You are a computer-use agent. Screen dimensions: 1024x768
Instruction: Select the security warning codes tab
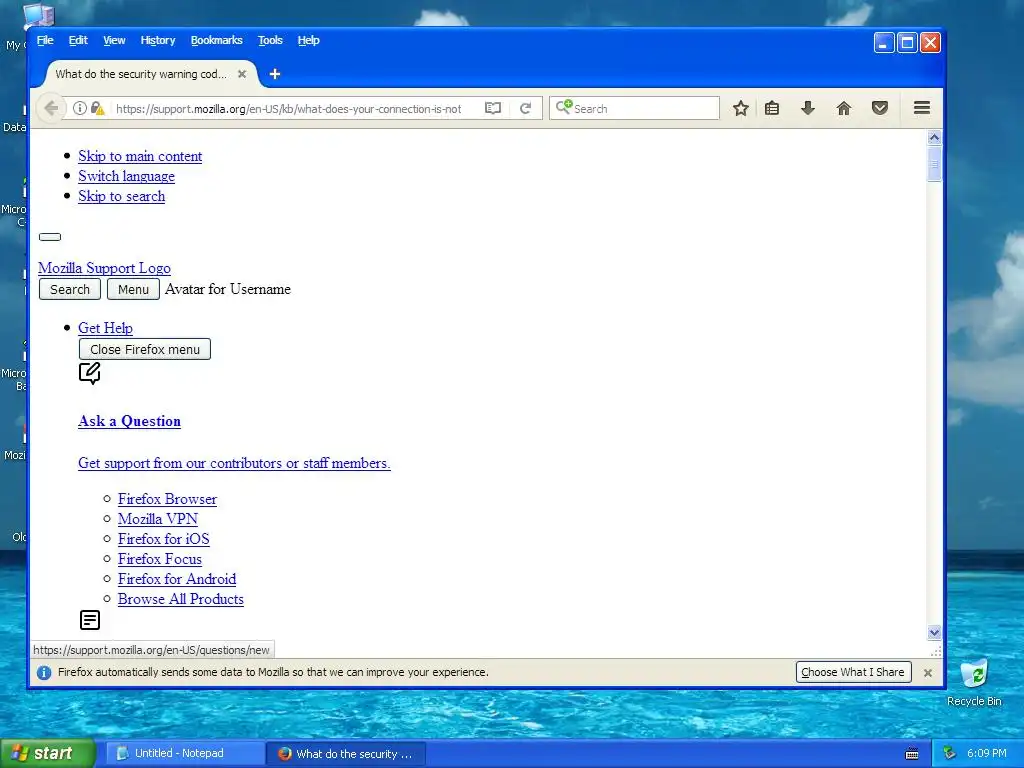tap(141, 74)
